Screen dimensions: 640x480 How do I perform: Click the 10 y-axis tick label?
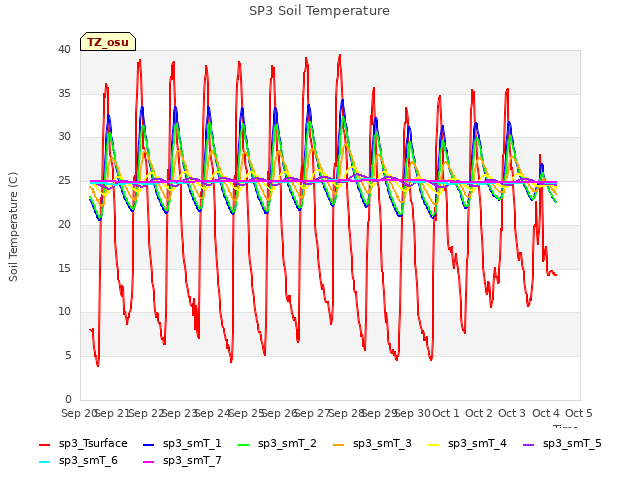click(64, 311)
